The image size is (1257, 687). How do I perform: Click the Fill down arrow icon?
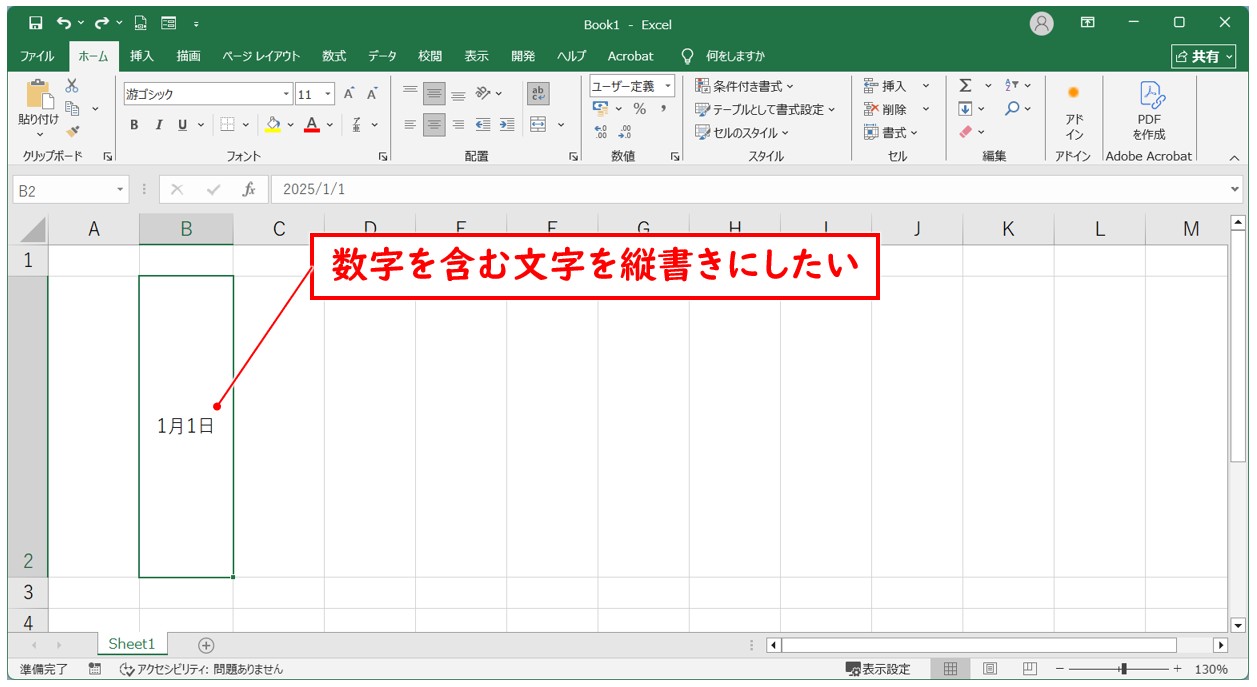965,109
